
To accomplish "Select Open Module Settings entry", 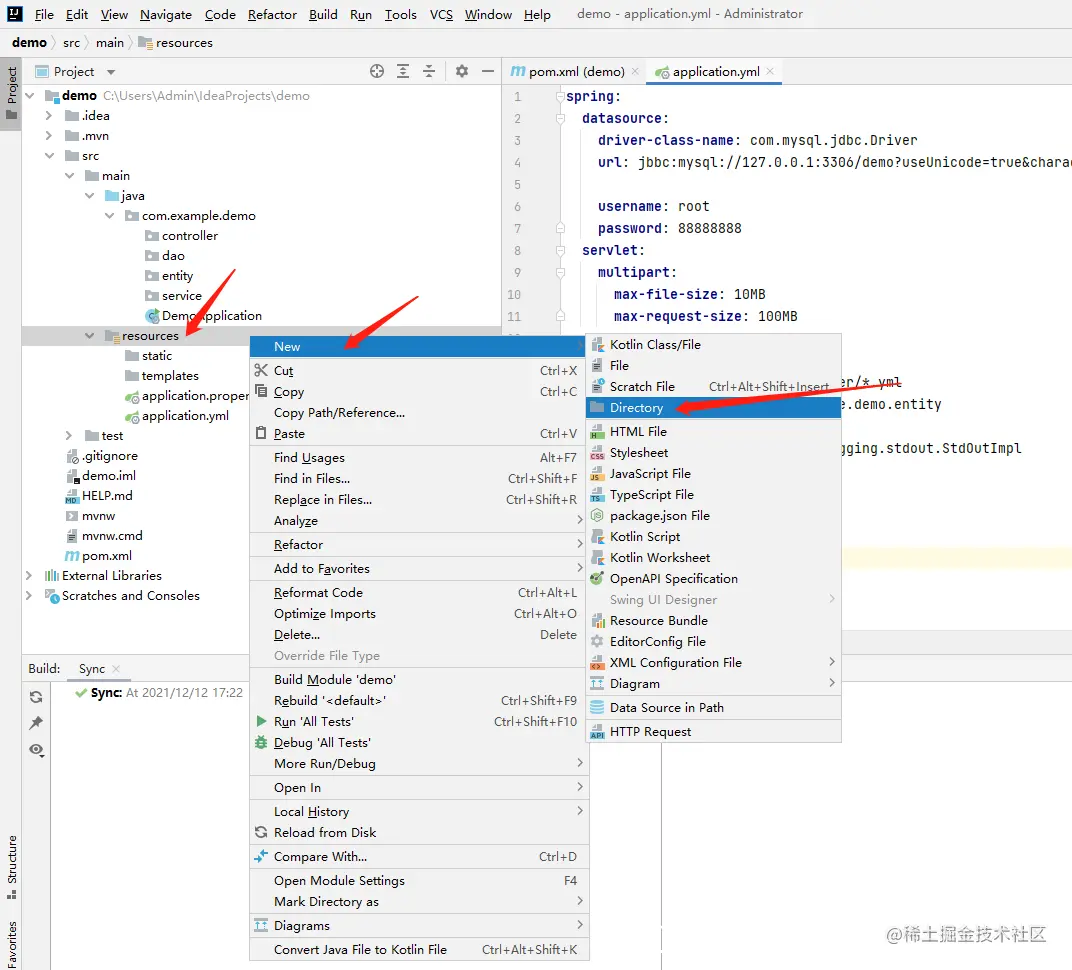I will (x=418, y=880).
